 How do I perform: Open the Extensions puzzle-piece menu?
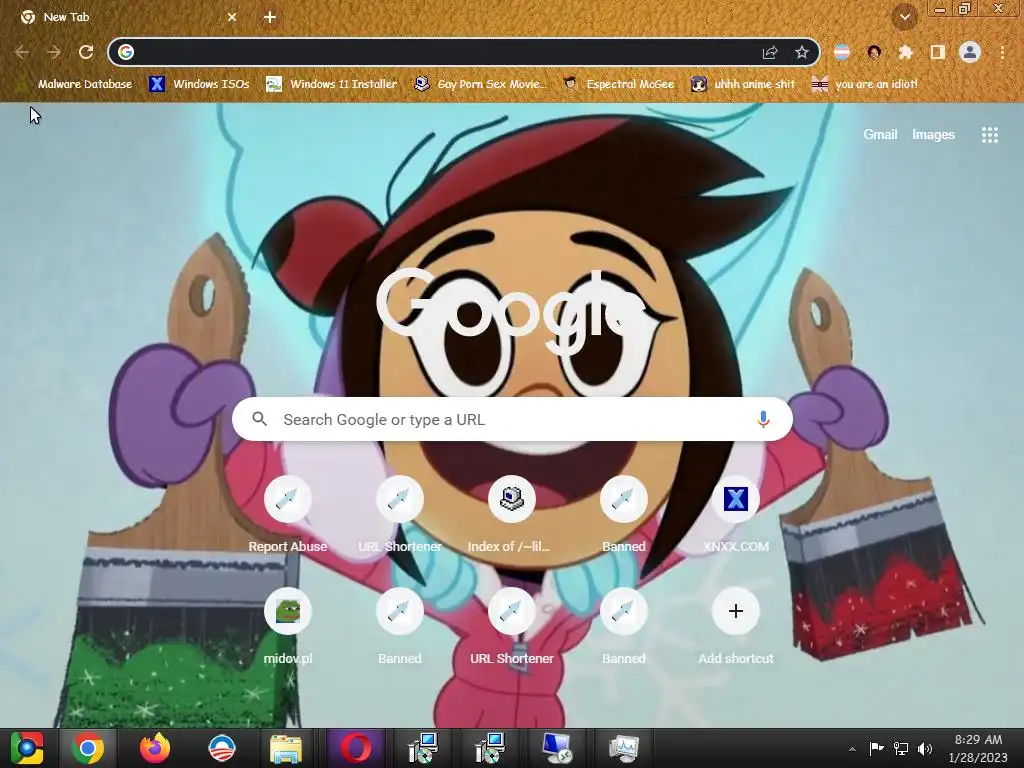(905, 52)
